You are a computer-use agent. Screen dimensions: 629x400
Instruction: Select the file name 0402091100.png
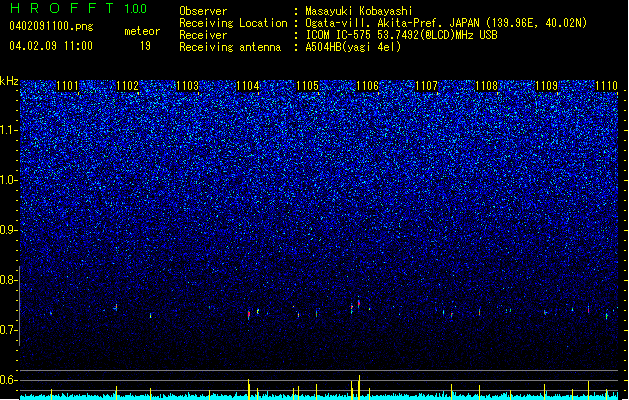(51, 27)
